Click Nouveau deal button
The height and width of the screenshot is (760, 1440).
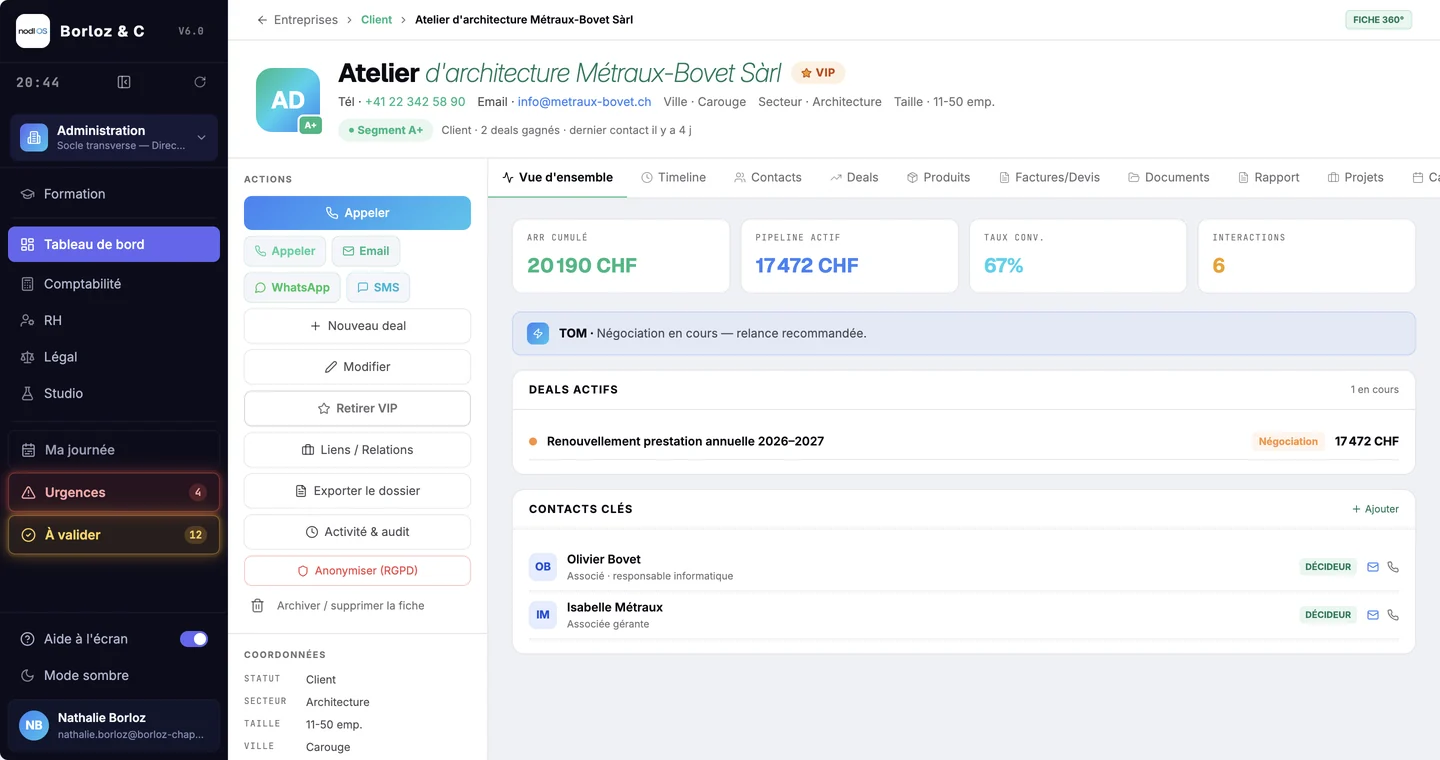pyautogui.click(x=357, y=326)
